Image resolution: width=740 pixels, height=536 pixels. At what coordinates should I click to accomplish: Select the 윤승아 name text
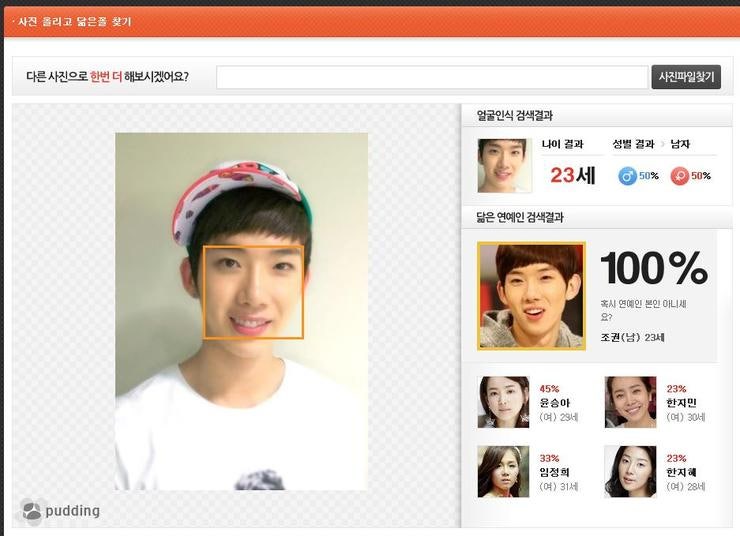click(x=554, y=403)
